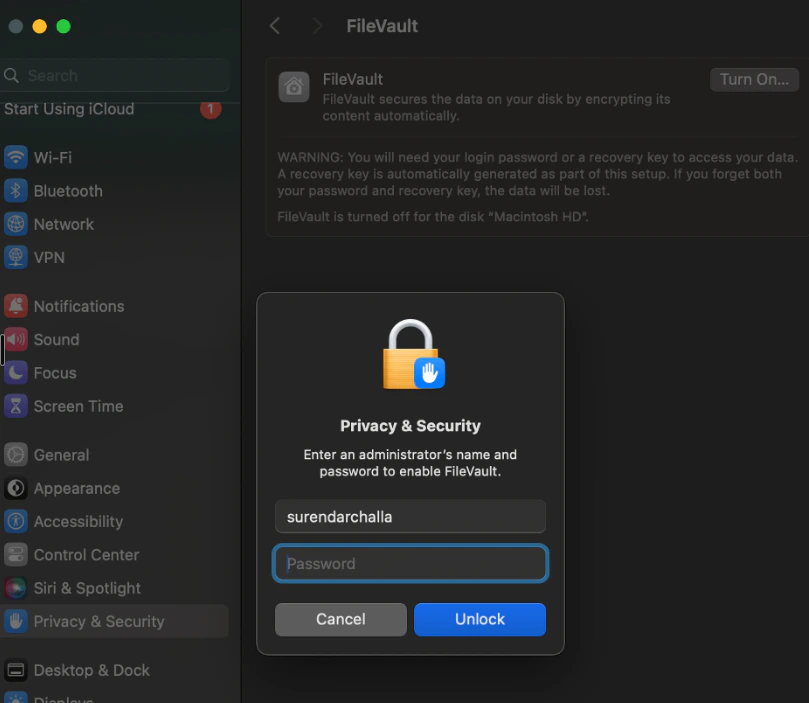This screenshot has width=809, height=703.
Task: Click the Turn On... FileVault button
Action: (x=754, y=79)
